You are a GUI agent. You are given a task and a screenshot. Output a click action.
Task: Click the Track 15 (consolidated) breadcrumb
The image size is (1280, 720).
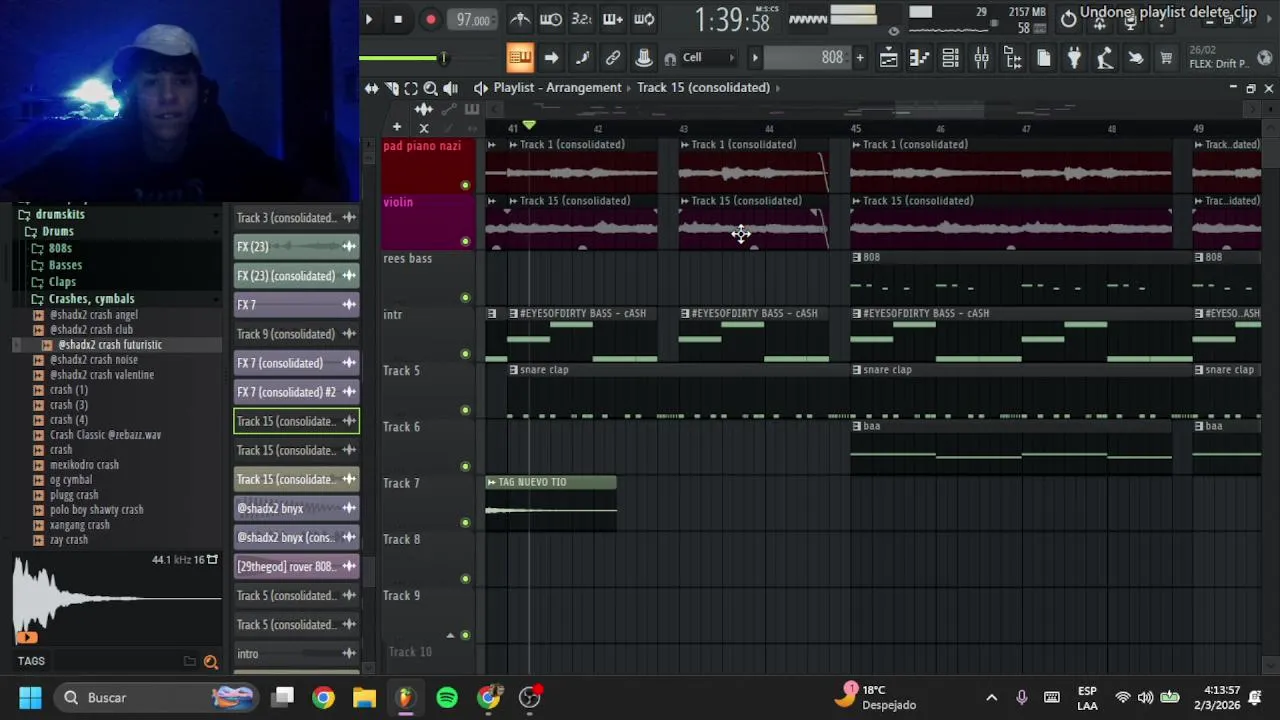click(703, 87)
